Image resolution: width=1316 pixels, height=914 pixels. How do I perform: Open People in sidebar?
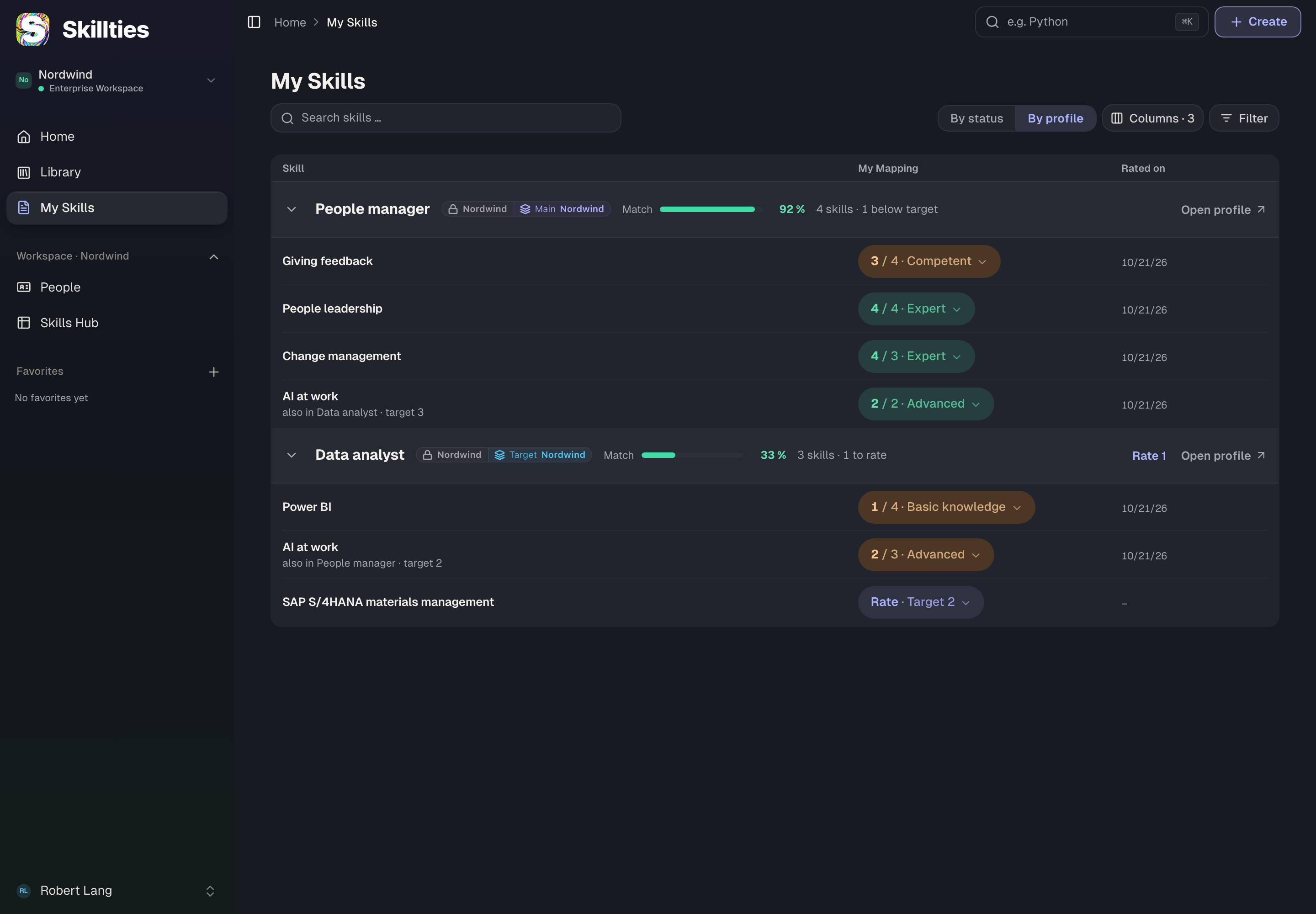tap(117, 287)
